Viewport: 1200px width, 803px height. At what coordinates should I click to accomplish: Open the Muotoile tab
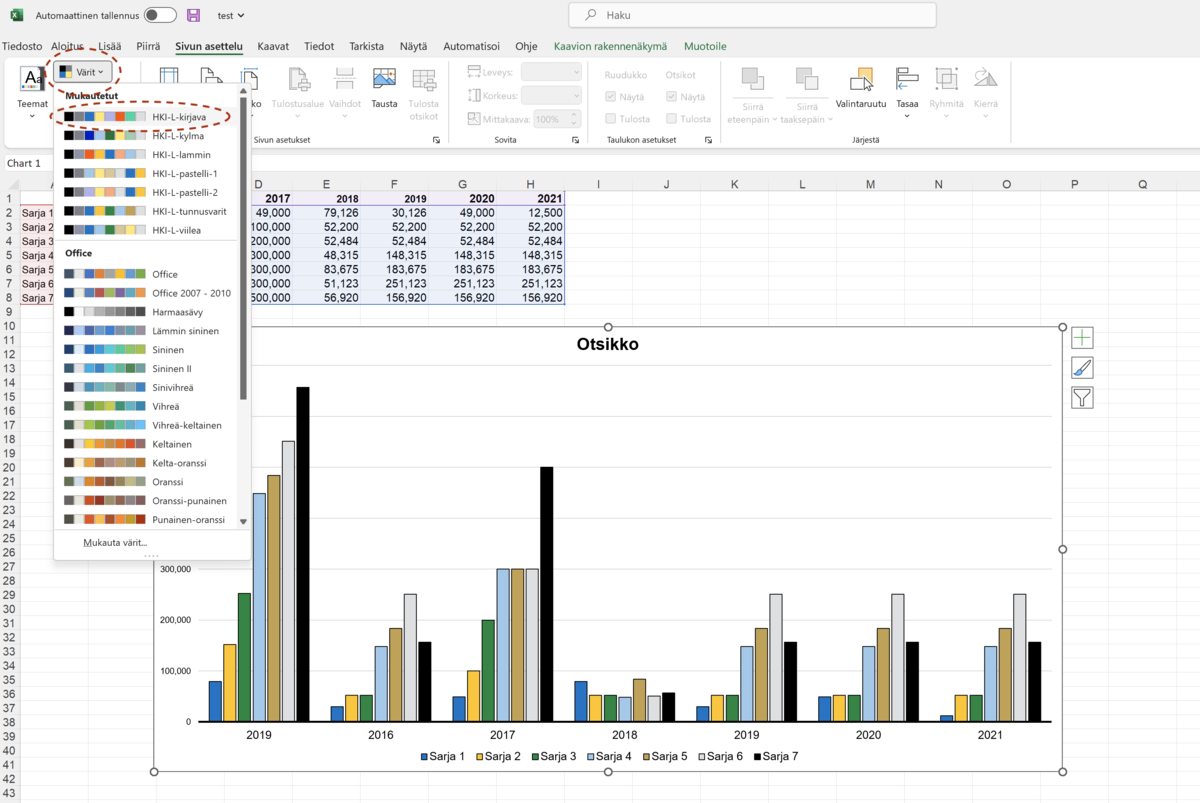(x=705, y=46)
